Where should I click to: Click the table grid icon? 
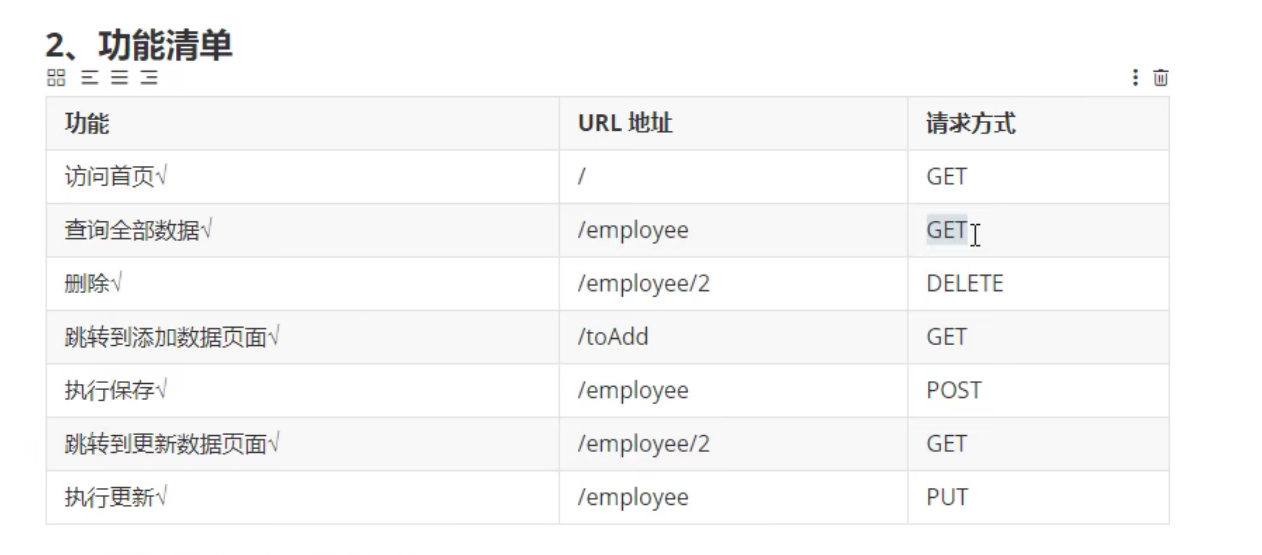(56, 77)
